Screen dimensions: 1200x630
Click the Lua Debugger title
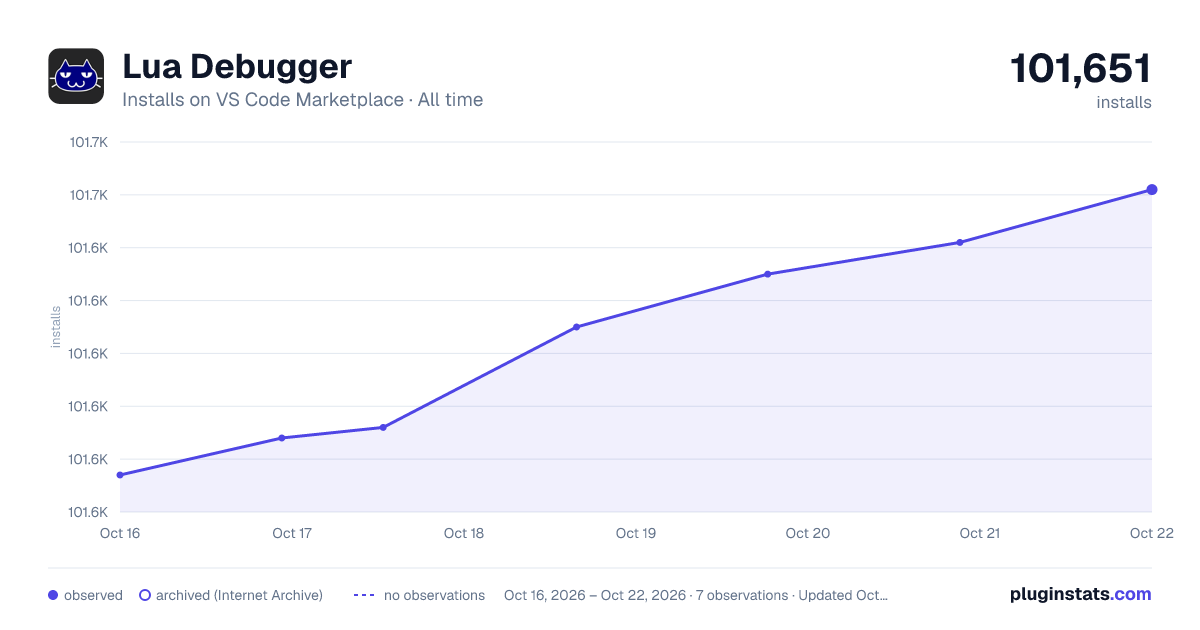tap(237, 67)
